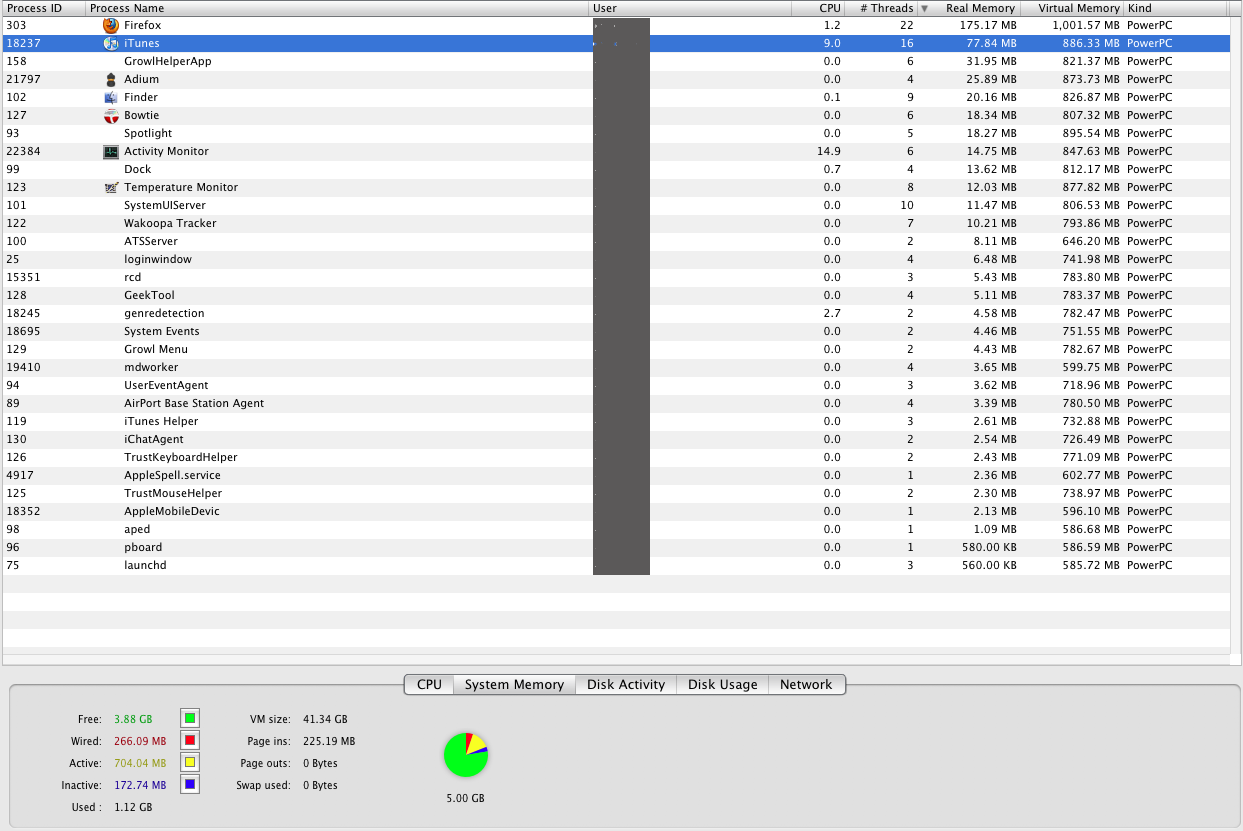This screenshot has width=1243, height=831.
Task: Switch to the System Memory tab
Action: (x=514, y=685)
